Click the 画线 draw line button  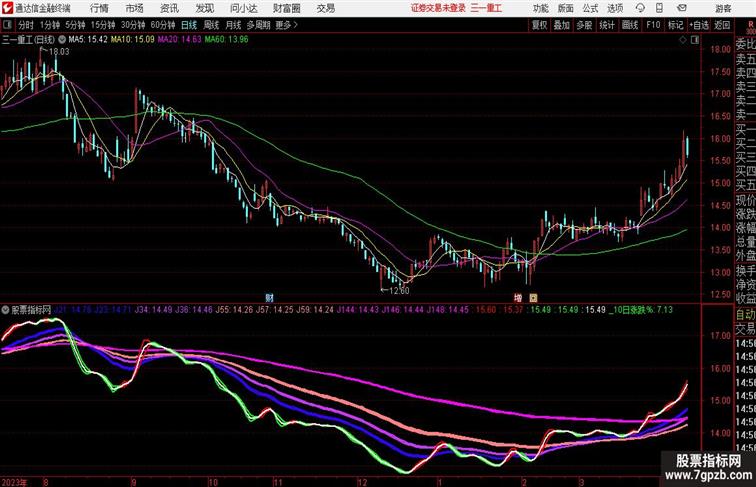pos(630,25)
